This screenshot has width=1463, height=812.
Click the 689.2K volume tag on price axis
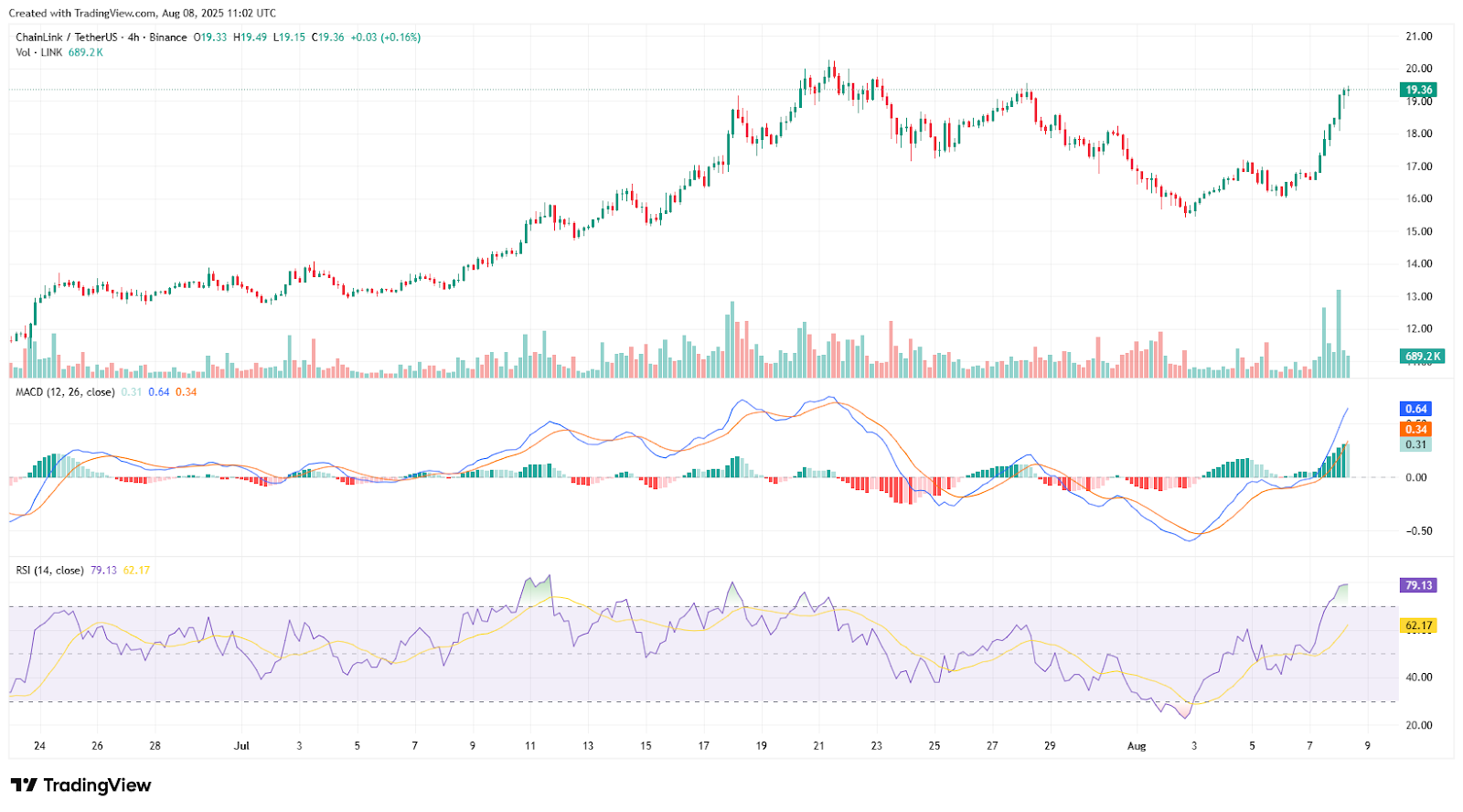point(1423,357)
